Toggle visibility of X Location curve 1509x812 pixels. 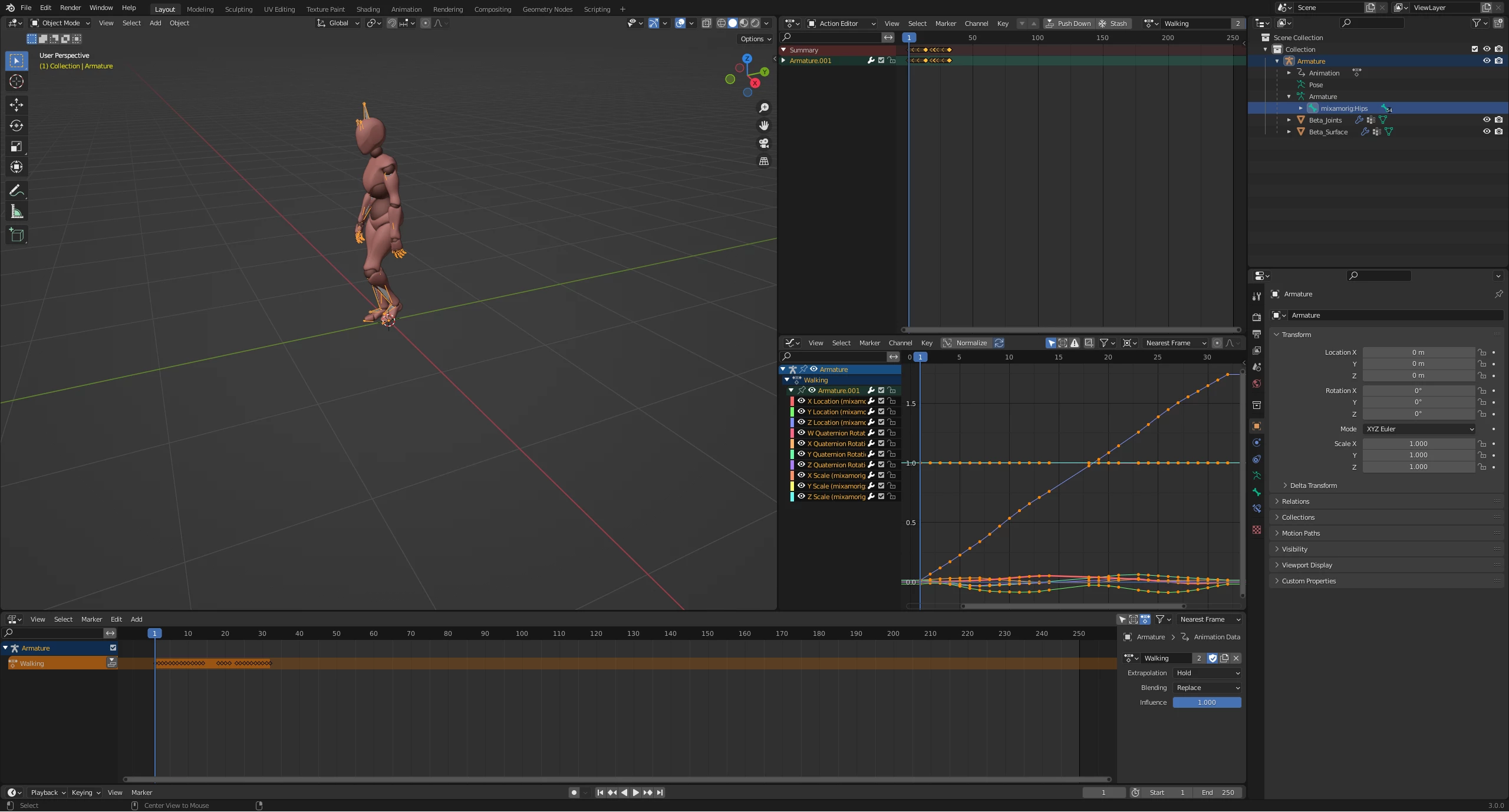[x=801, y=401]
